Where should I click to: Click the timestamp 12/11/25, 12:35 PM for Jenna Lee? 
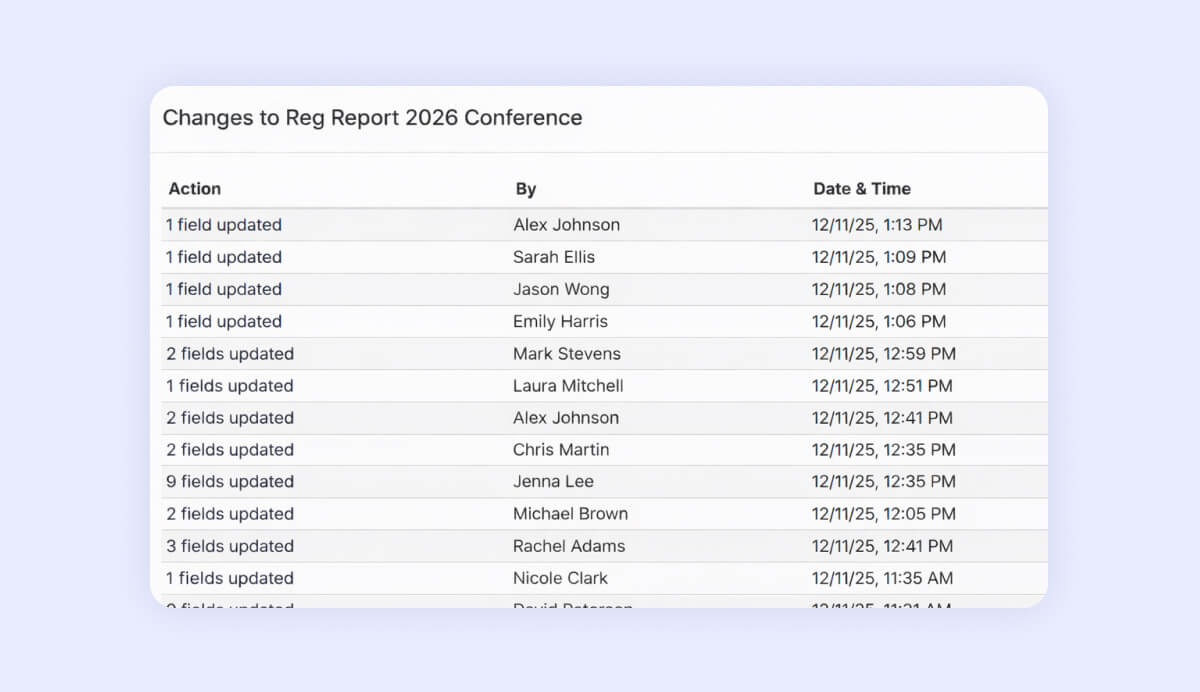tap(882, 481)
